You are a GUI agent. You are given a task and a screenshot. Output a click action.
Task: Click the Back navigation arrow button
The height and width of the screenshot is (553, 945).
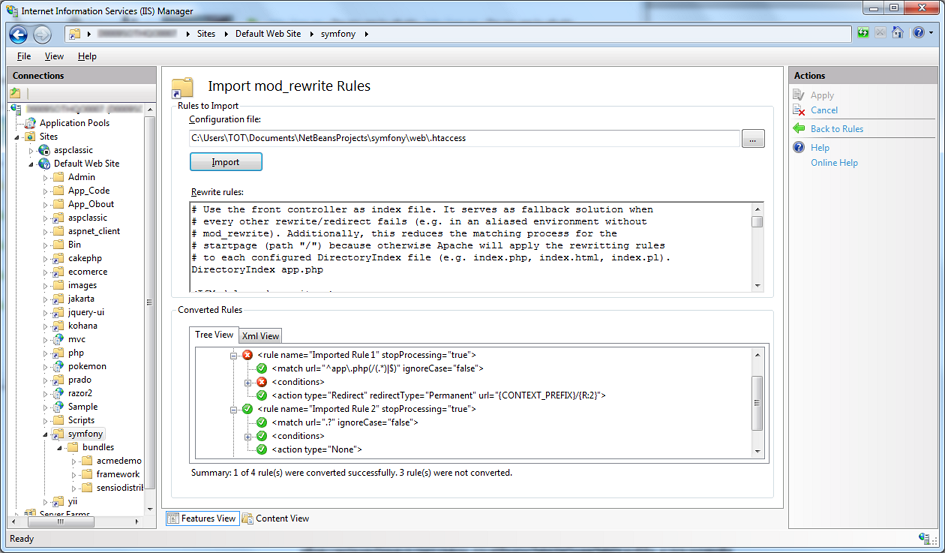tap(18, 34)
